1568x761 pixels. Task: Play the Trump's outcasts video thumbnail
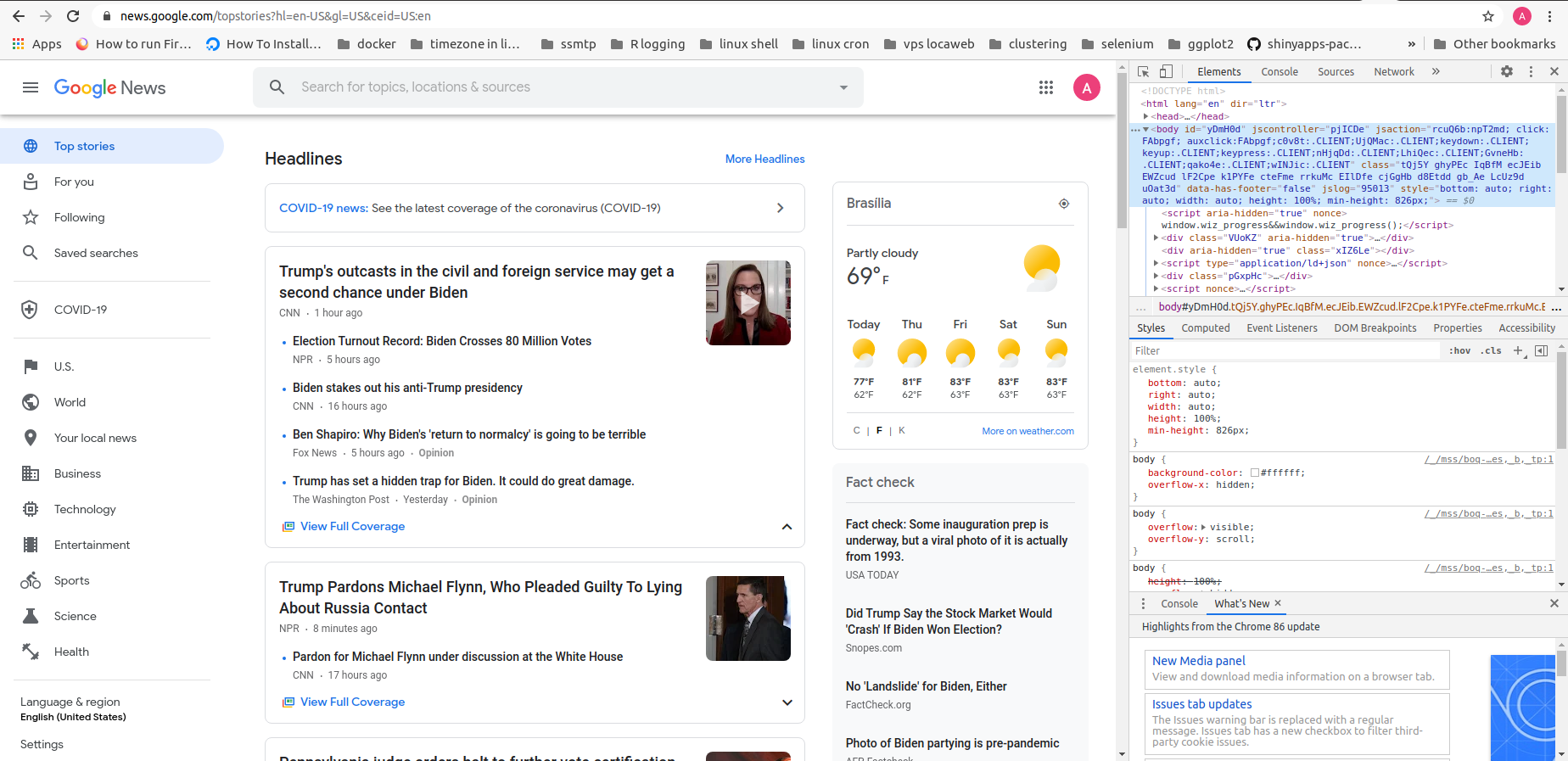pos(748,303)
